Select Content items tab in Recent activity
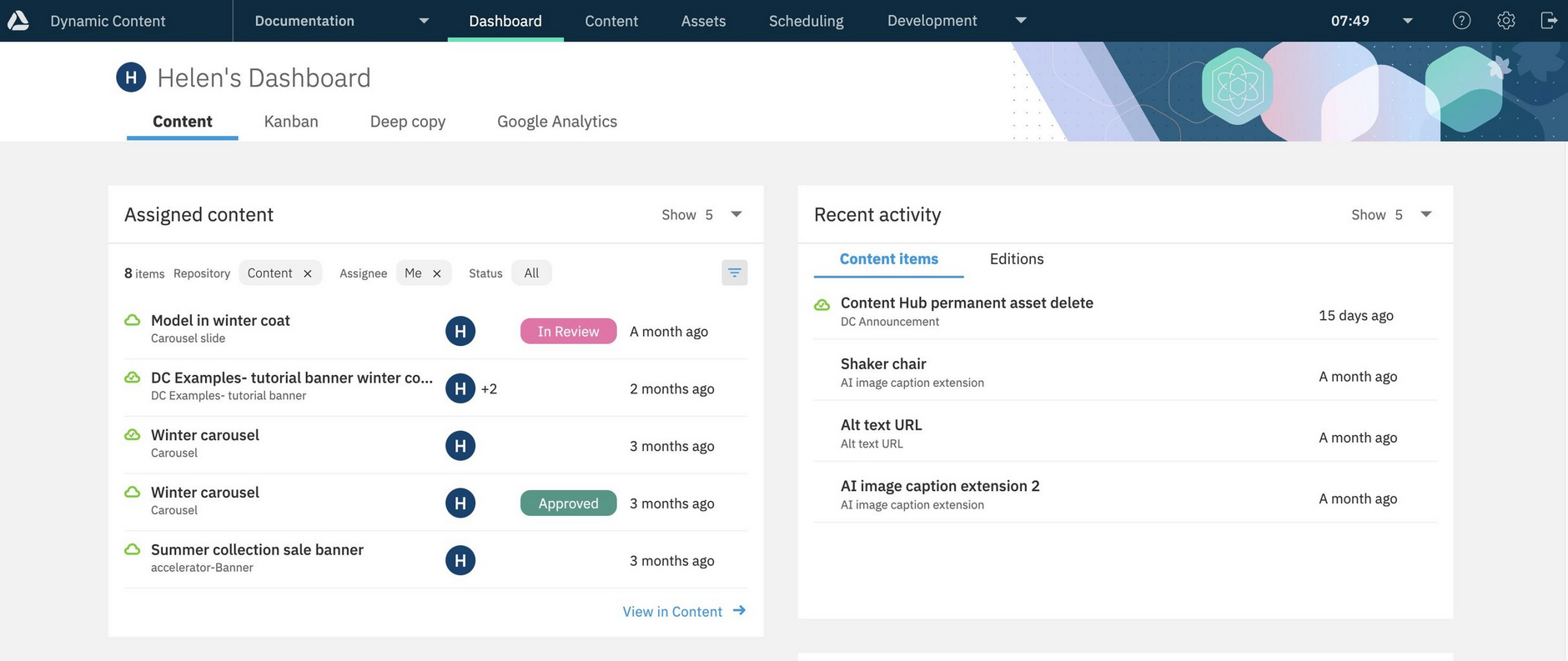The height and width of the screenshot is (661, 1568). tap(889, 259)
